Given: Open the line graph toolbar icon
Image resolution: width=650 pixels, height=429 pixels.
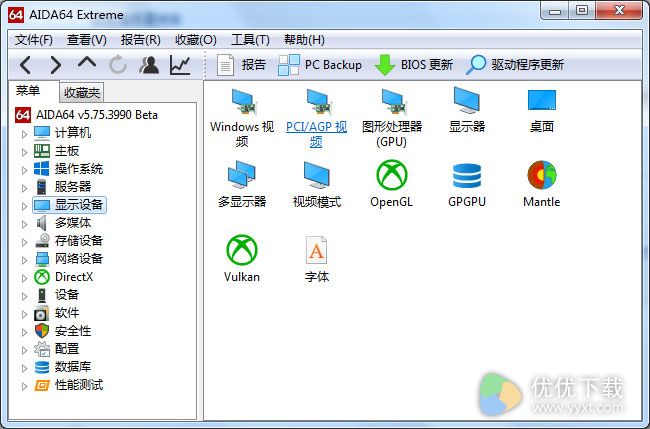Looking at the screenshot, I should (x=180, y=65).
